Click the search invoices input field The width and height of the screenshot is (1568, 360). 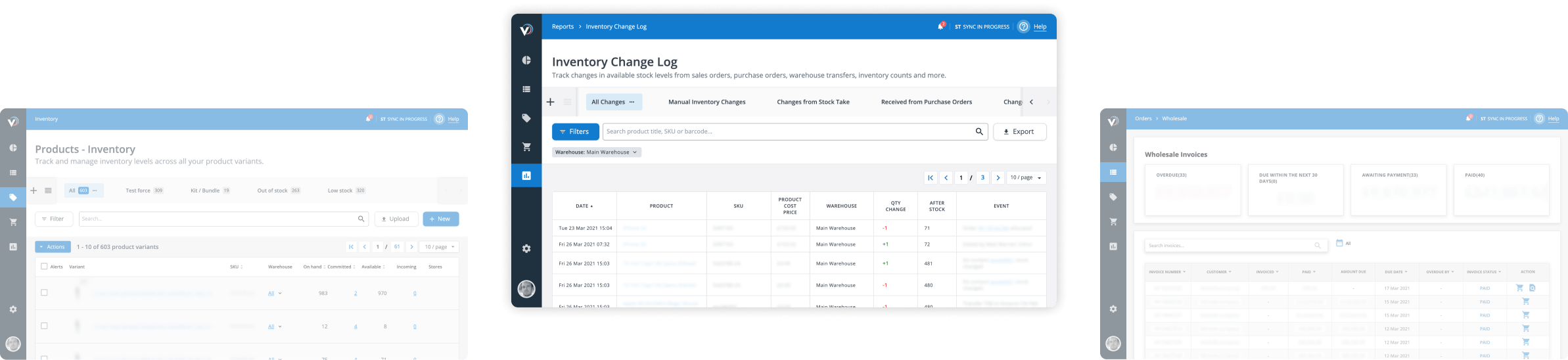point(1229,246)
